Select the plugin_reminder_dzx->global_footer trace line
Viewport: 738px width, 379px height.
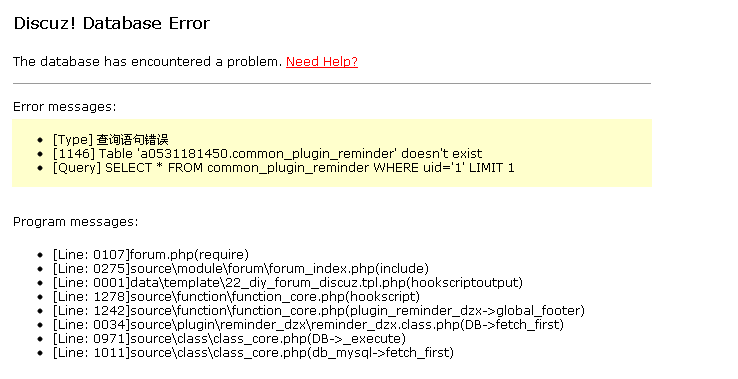click(319, 311)
